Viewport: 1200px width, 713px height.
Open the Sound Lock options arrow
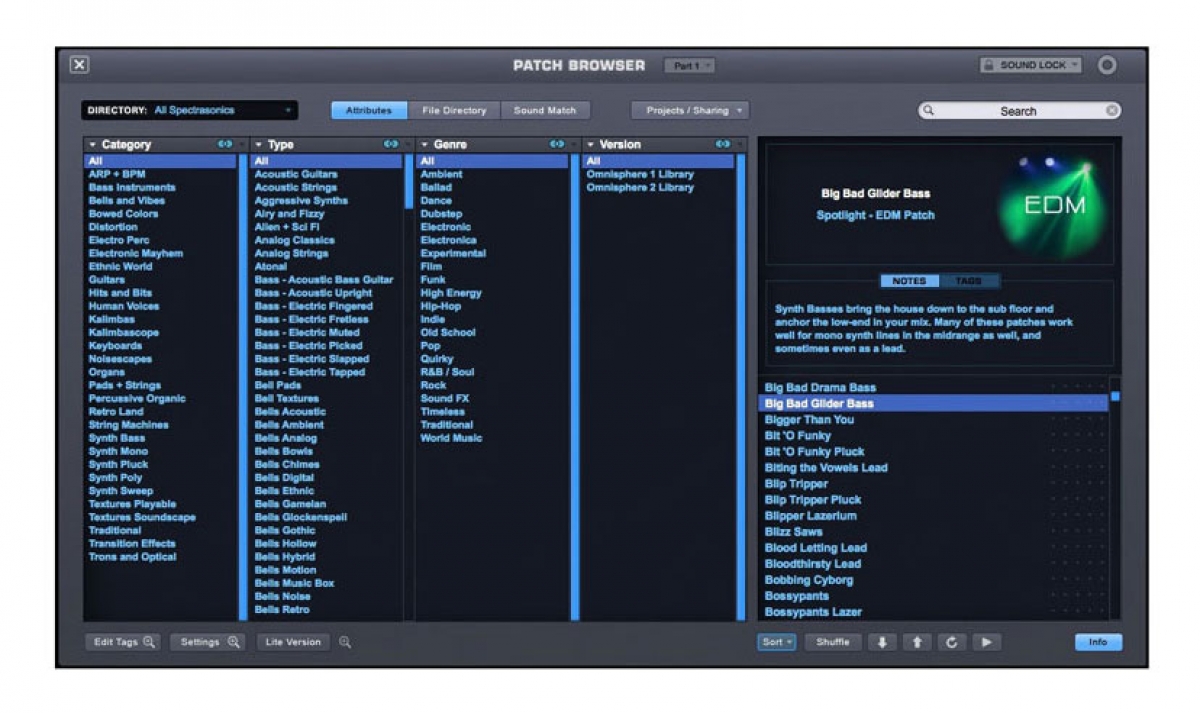point(1075,65)
